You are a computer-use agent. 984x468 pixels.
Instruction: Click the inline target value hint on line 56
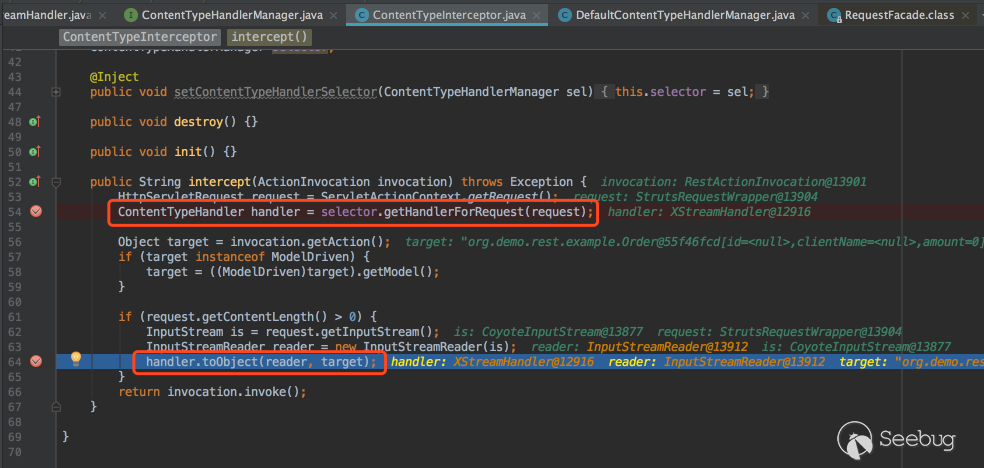[x=695, y=242]
